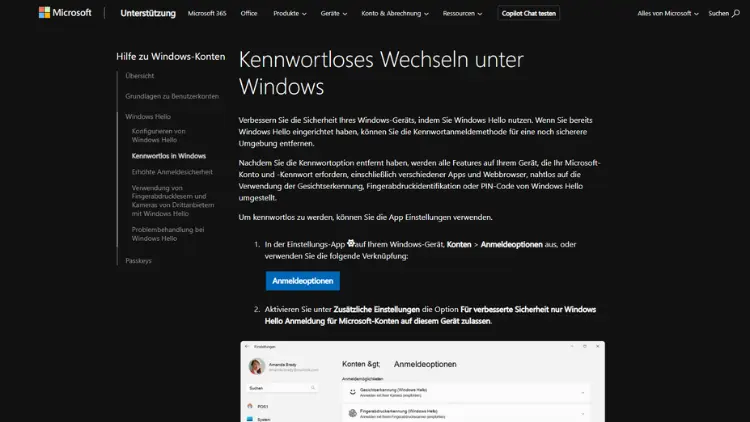Select Windows Hello sidebar section
The width and height of the screenshot is (750, 422).
148,117
